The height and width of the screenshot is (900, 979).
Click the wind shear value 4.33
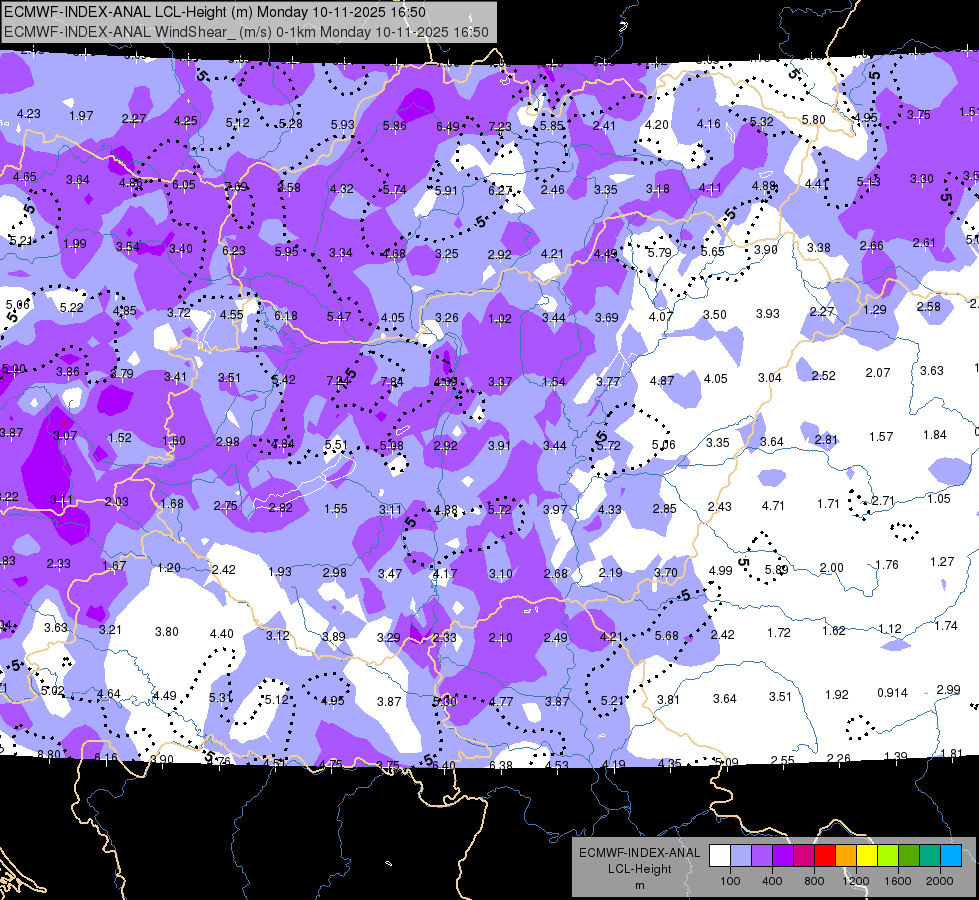tap(609, 509)
